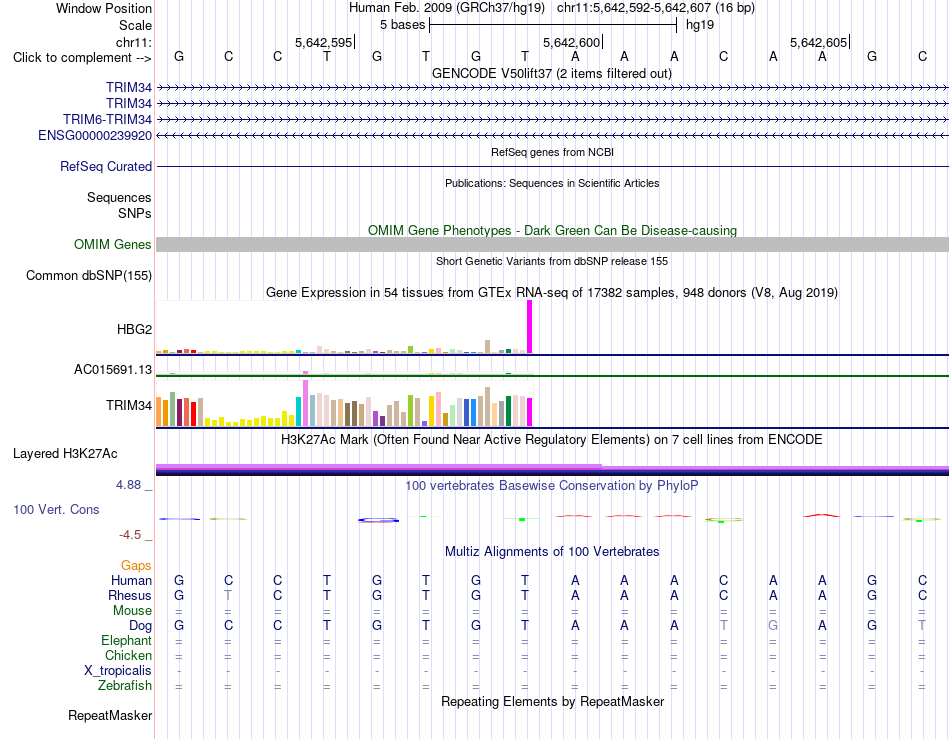This screenshot has width=950, height=739.
Task: Open the H3K27Ac Mark track title
Action: [551, 439]
